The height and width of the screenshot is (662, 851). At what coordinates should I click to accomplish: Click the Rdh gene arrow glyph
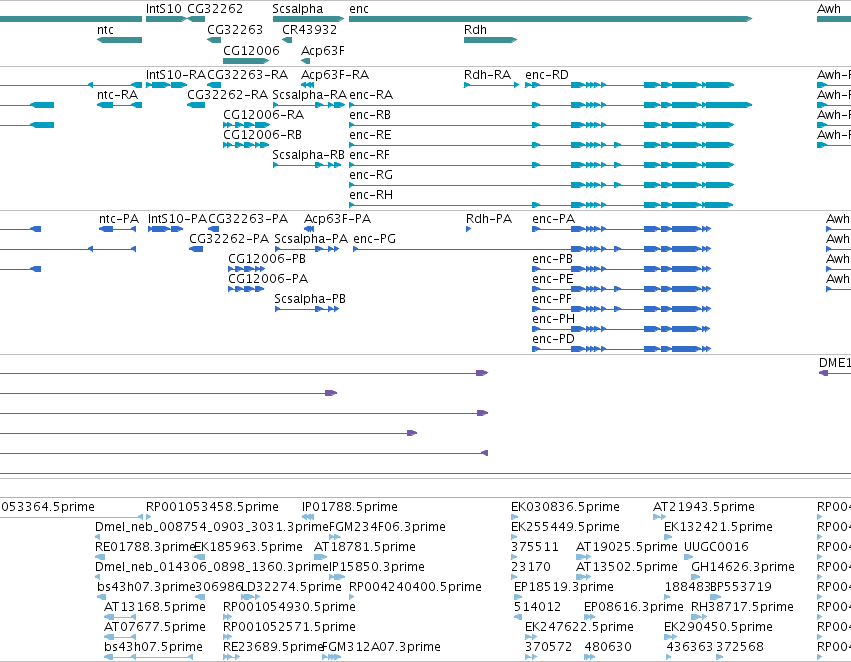coord(490,40)
